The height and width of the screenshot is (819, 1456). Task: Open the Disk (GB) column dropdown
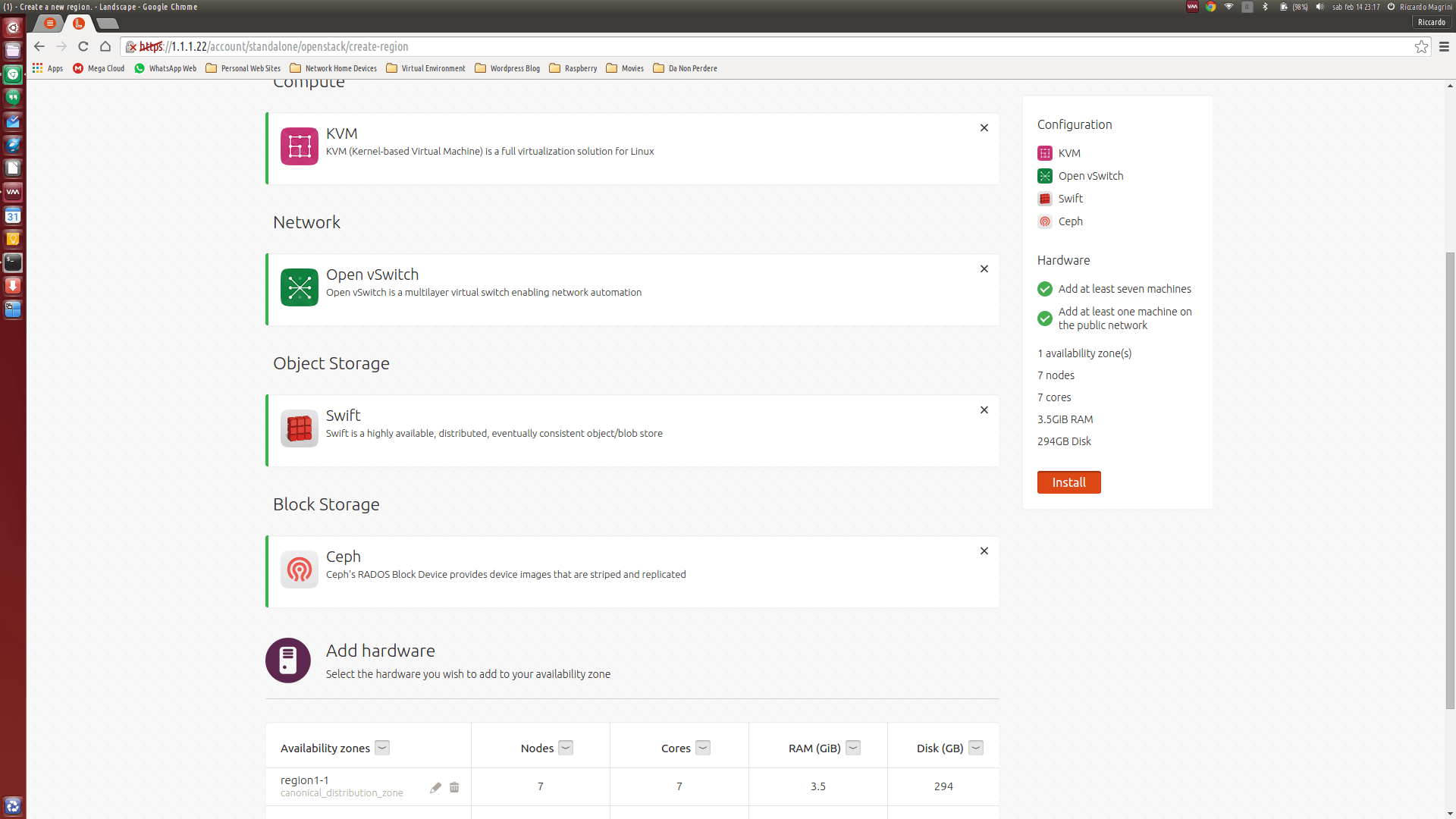point(976,748)
